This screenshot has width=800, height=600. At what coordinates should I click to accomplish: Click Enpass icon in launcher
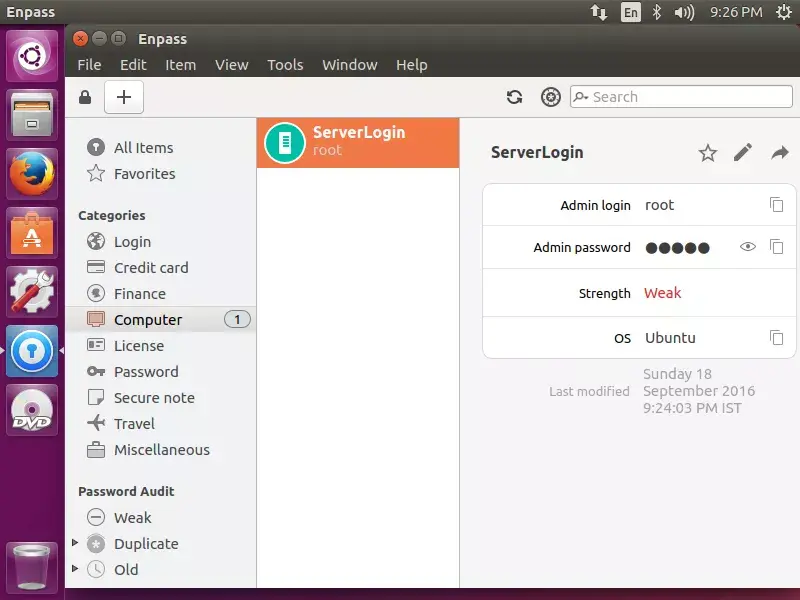tap(32, 351)
